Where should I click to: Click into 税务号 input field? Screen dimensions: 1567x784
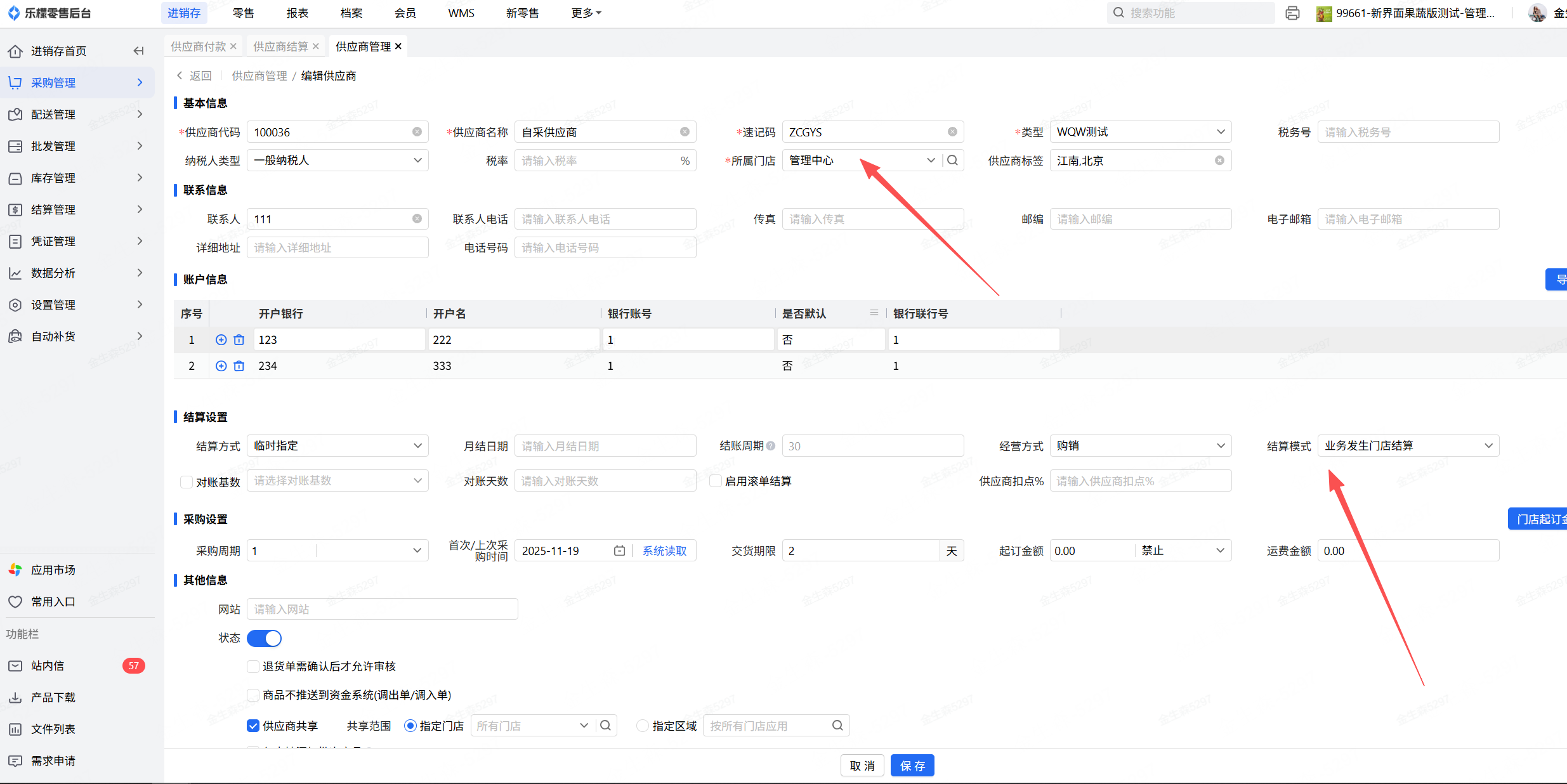[x=1408, y=132]
